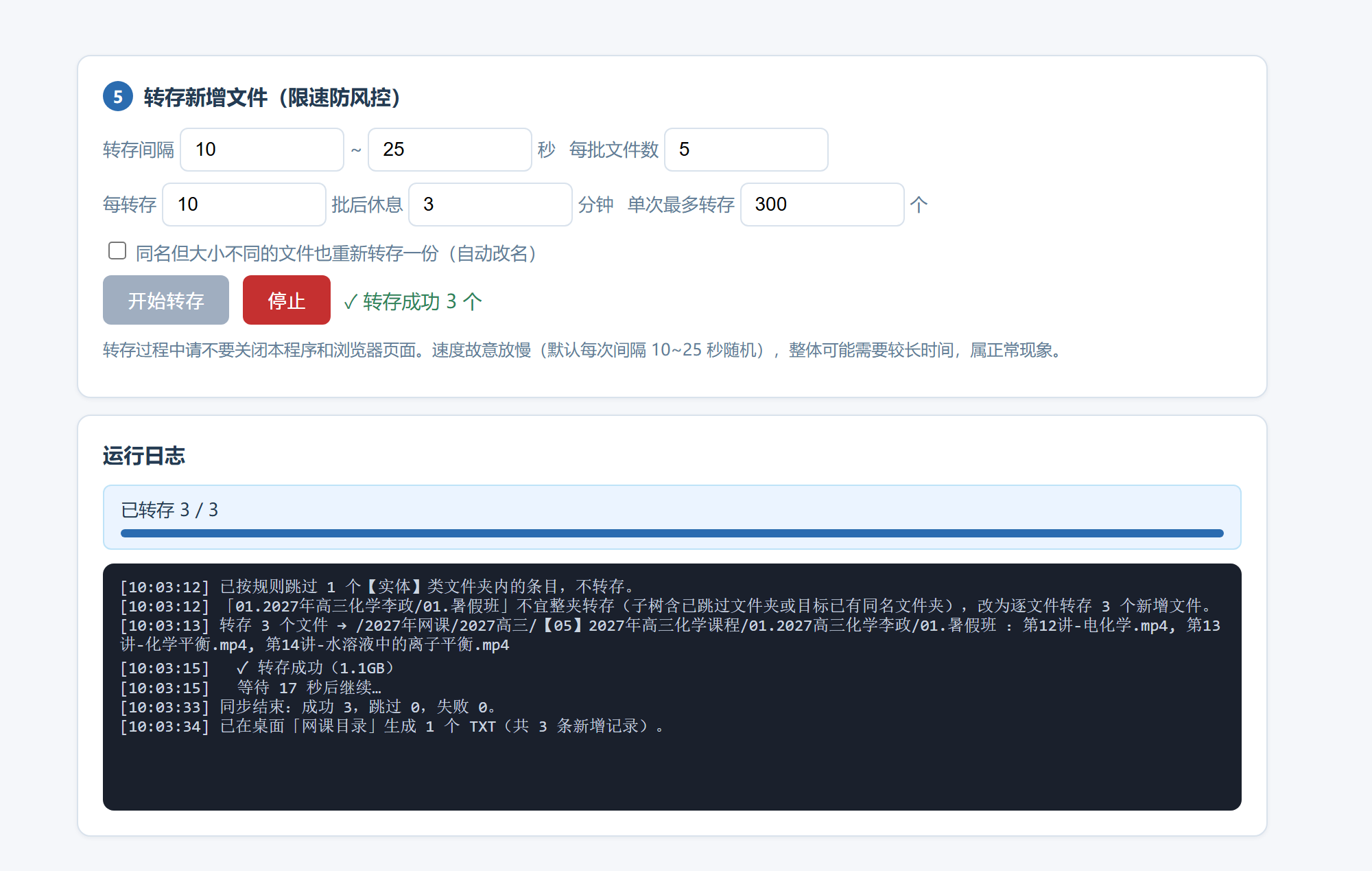This screenshot has width=1372, height=871.
Task: Click the 单次最多转存 field showing 300
Action: (x=823, y=205)
